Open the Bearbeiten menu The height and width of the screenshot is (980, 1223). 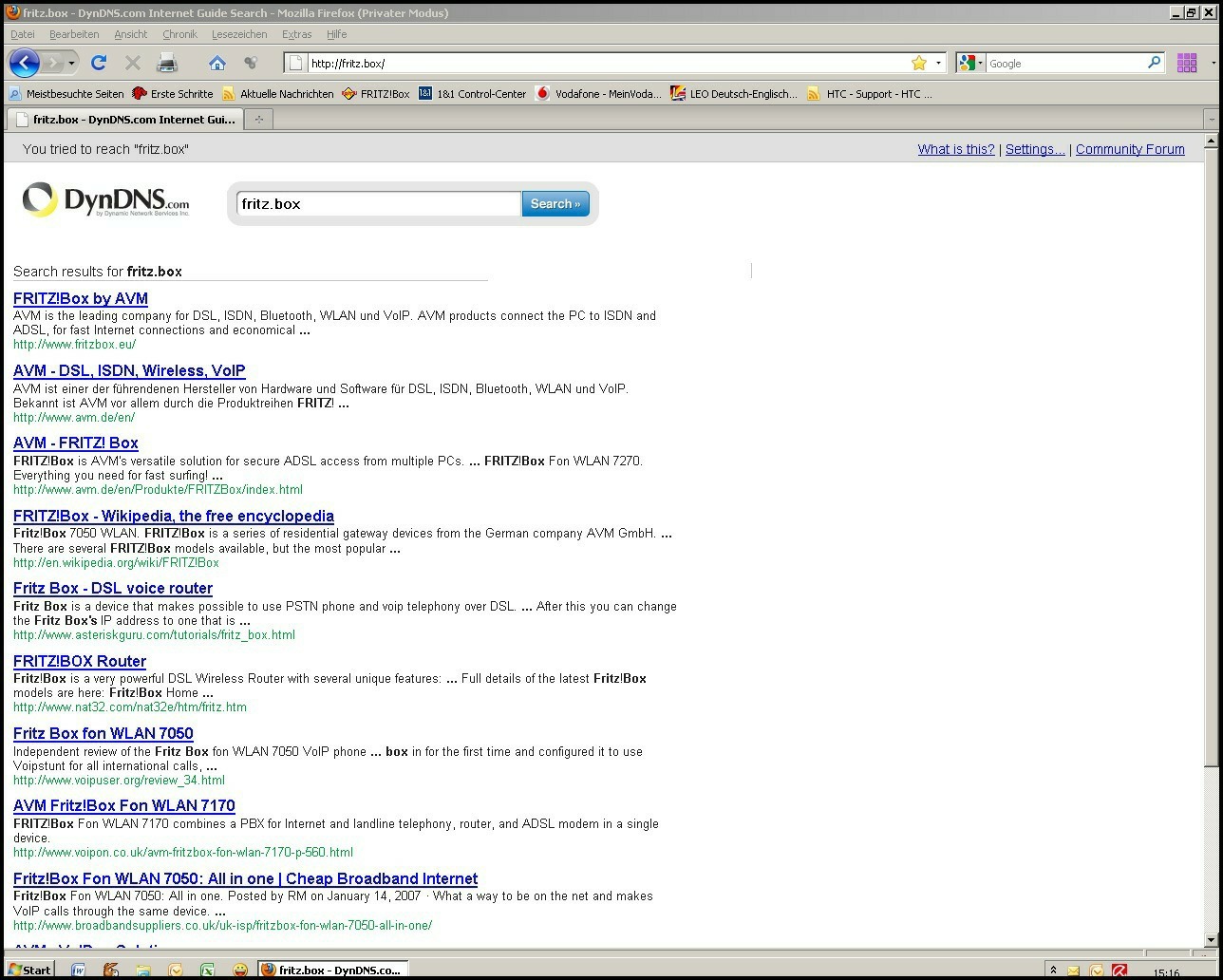click(74, 34)
